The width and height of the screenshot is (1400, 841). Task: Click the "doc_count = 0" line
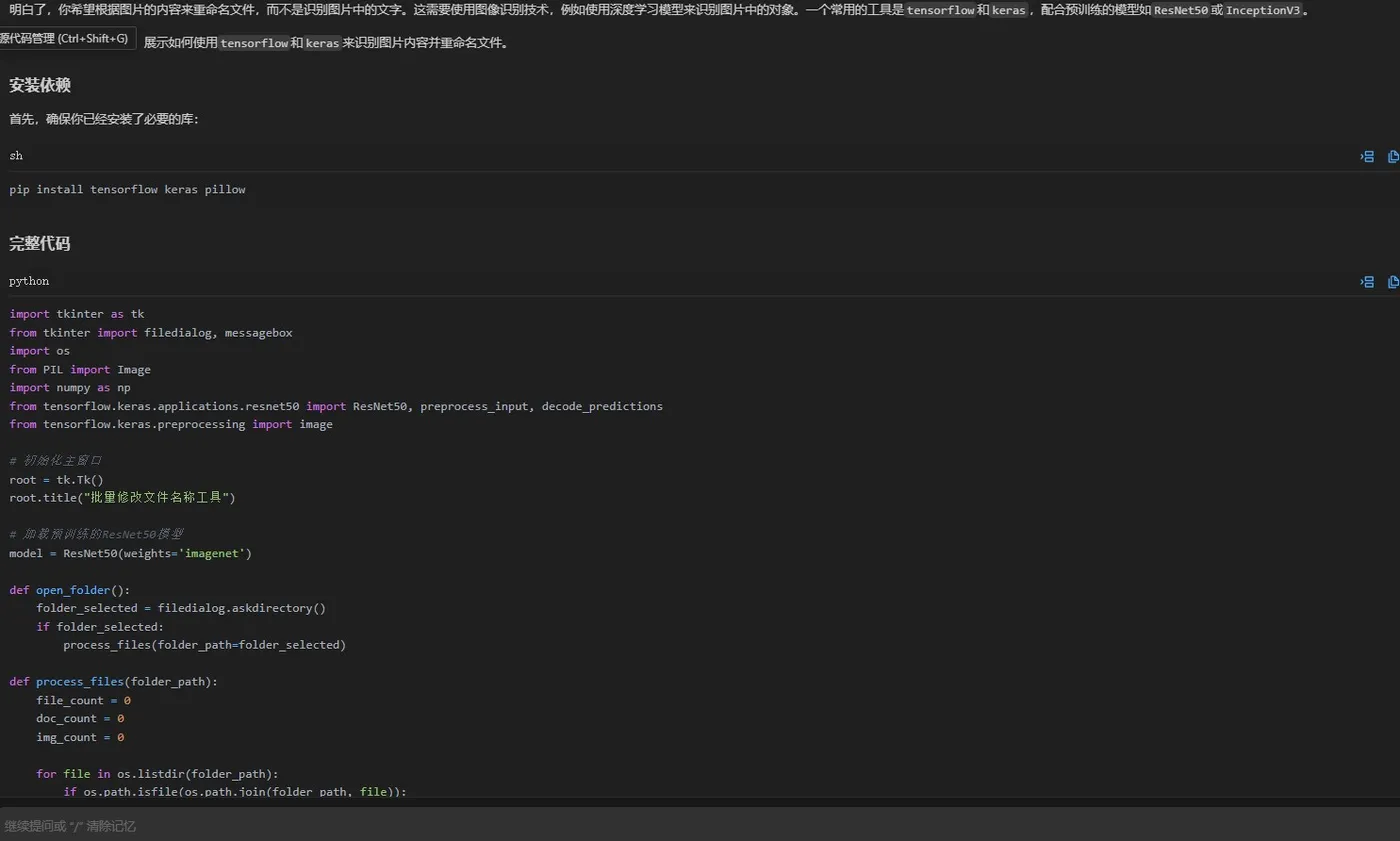click(x=80, y=718)
